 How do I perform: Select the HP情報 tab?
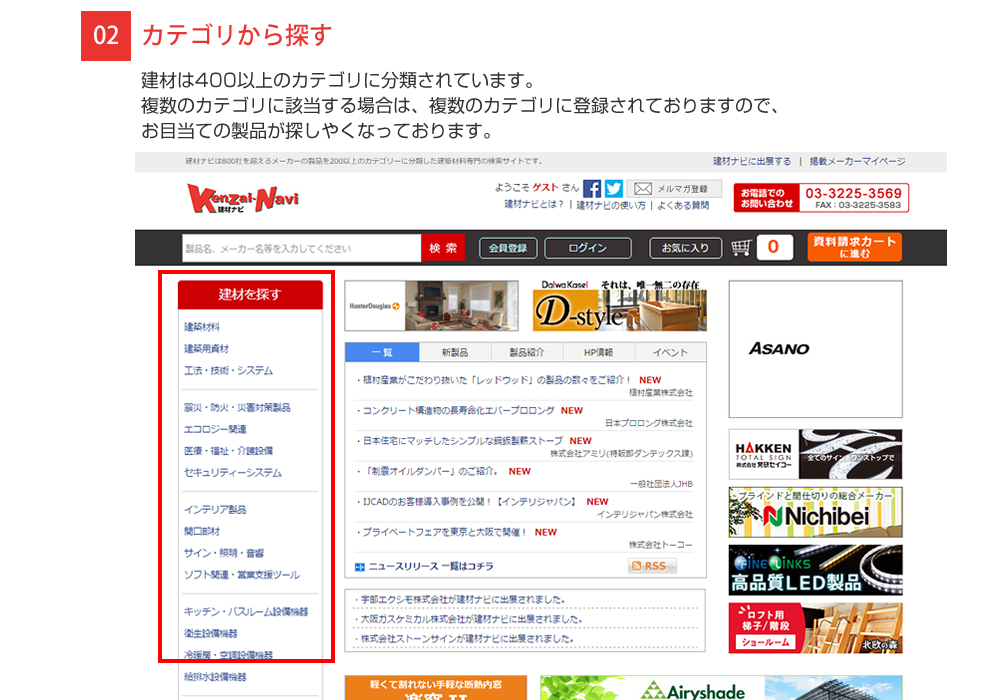click(x=598, y=352)
